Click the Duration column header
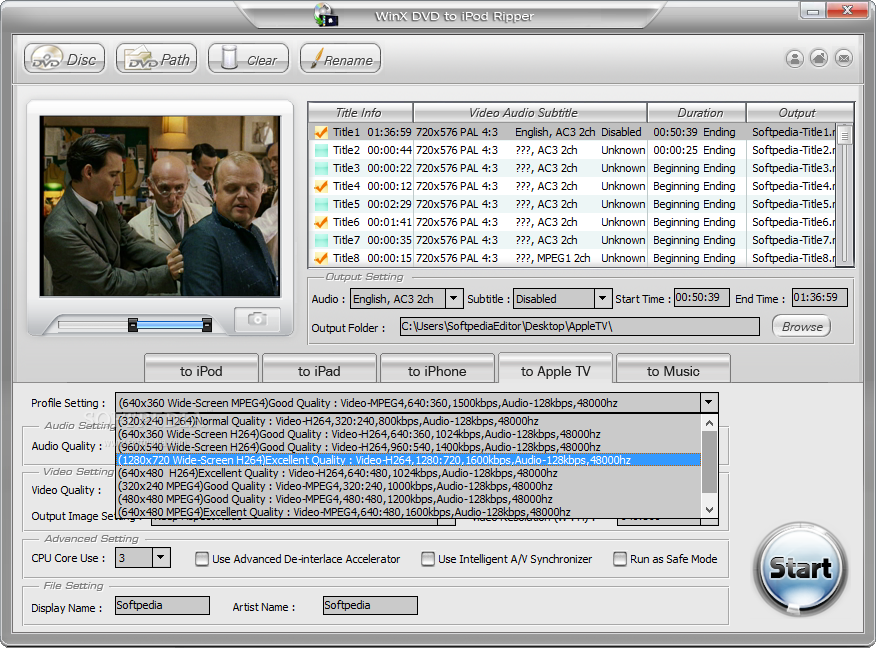 (x=697, y=112)
